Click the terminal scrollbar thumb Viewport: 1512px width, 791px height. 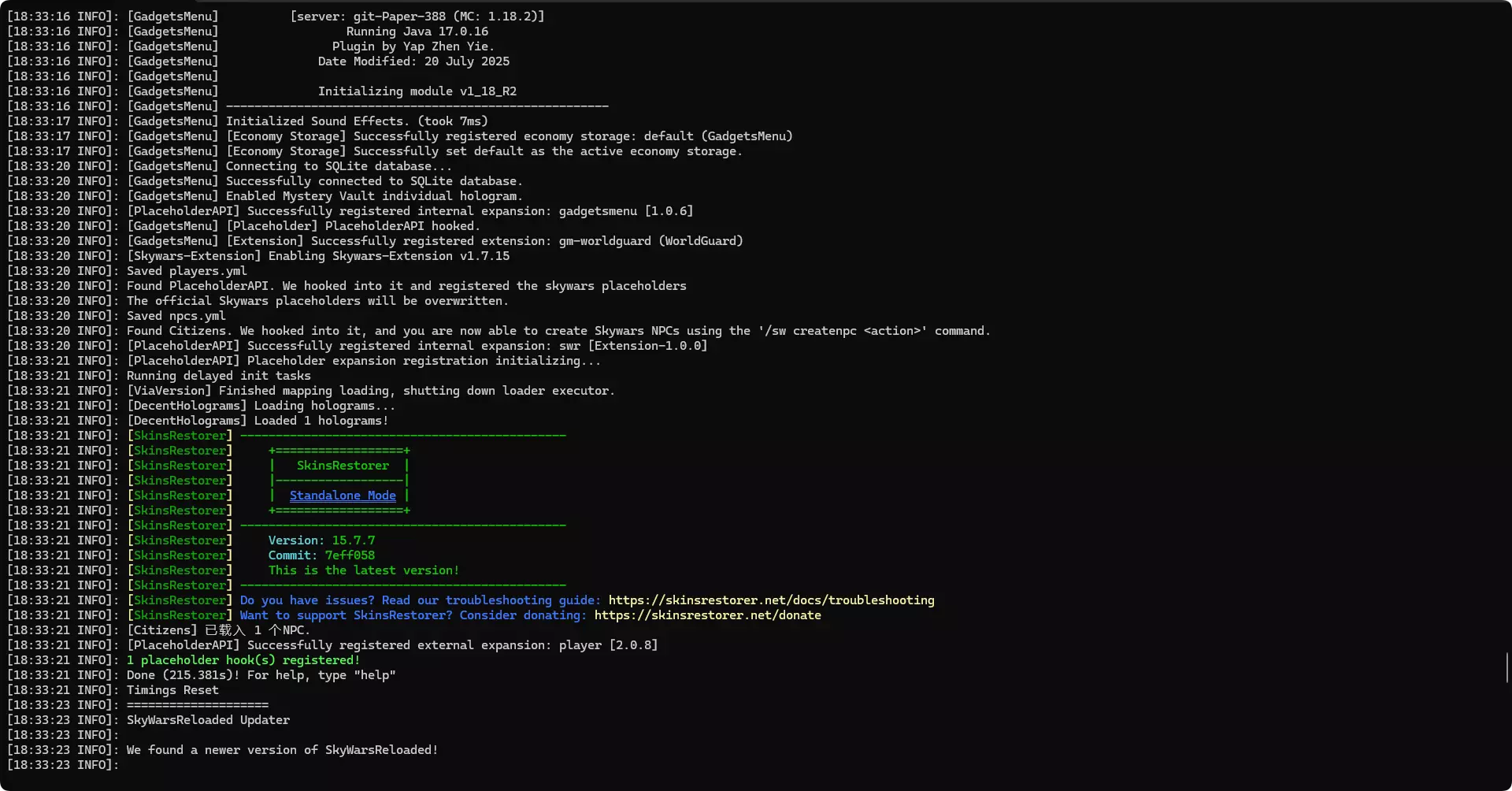pos(1507,667)
